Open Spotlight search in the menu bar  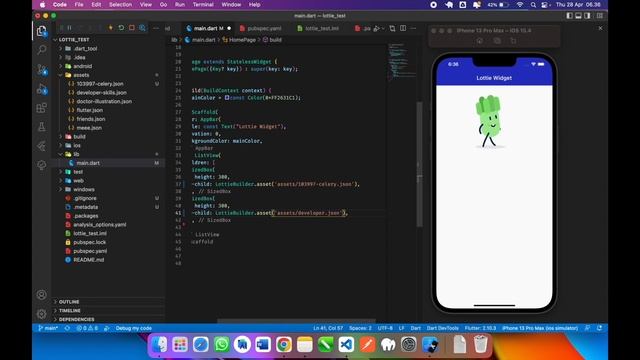point(533,5)
